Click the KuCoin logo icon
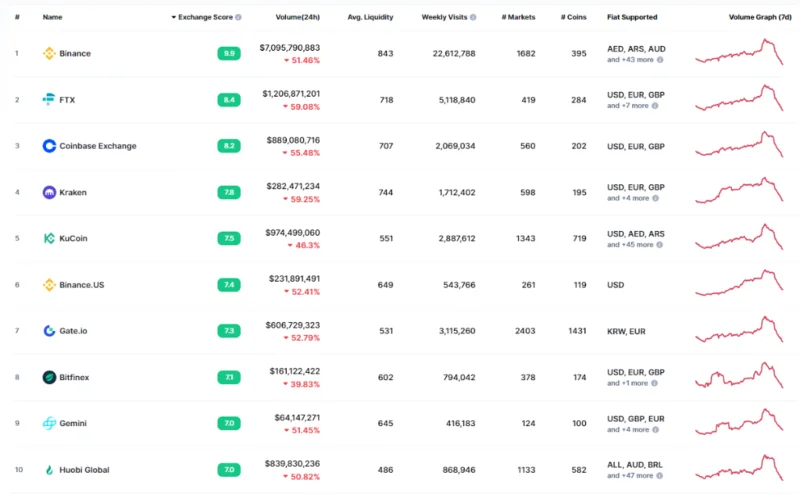 coord(49,238)
